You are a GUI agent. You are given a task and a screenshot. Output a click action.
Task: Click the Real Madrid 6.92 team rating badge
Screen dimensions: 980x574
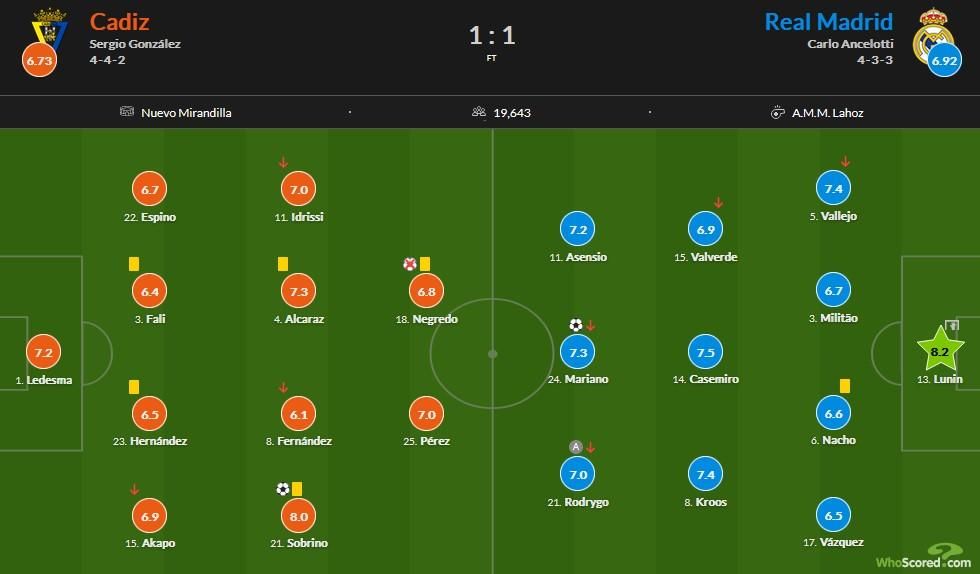944,61
